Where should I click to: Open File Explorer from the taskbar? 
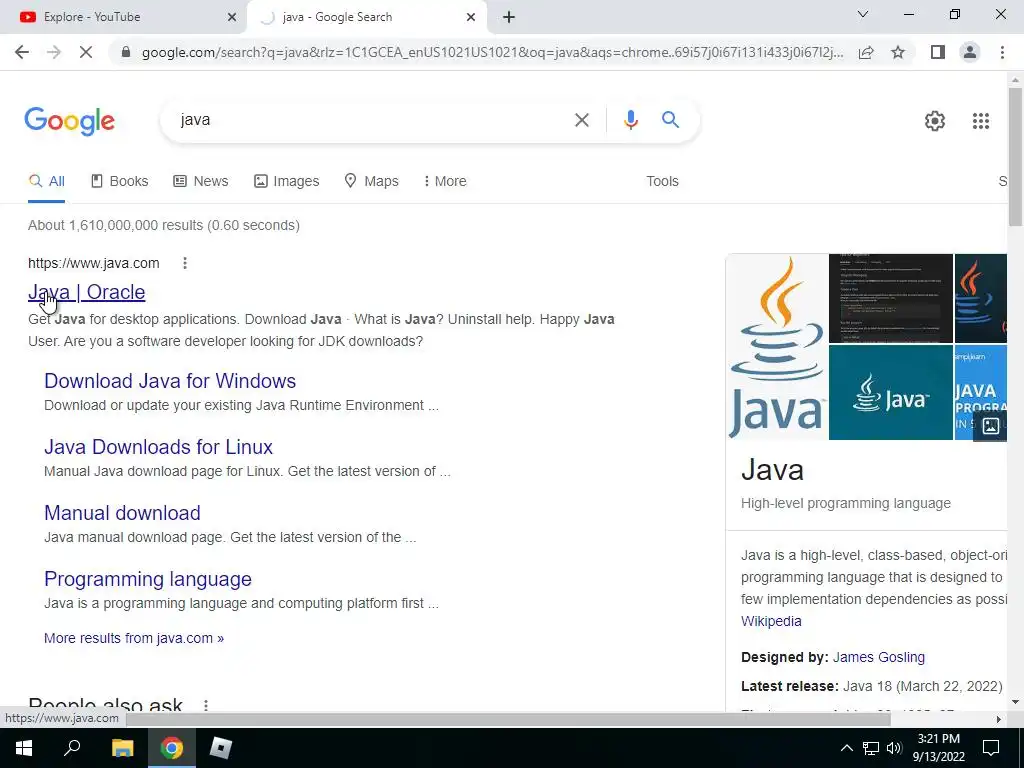[122, 748]
